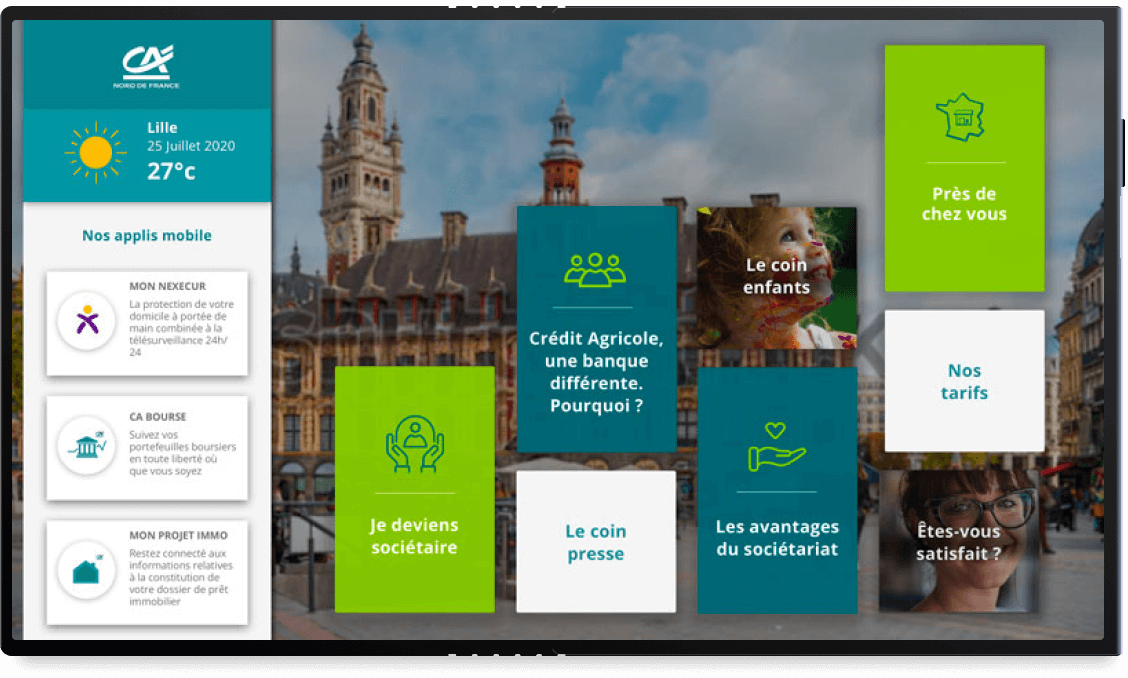Image resolution: width=1128 pixels, height=678 pixels.
Task: Select the MON PROJET IMMO card title
Action: (x=178, y=535)
